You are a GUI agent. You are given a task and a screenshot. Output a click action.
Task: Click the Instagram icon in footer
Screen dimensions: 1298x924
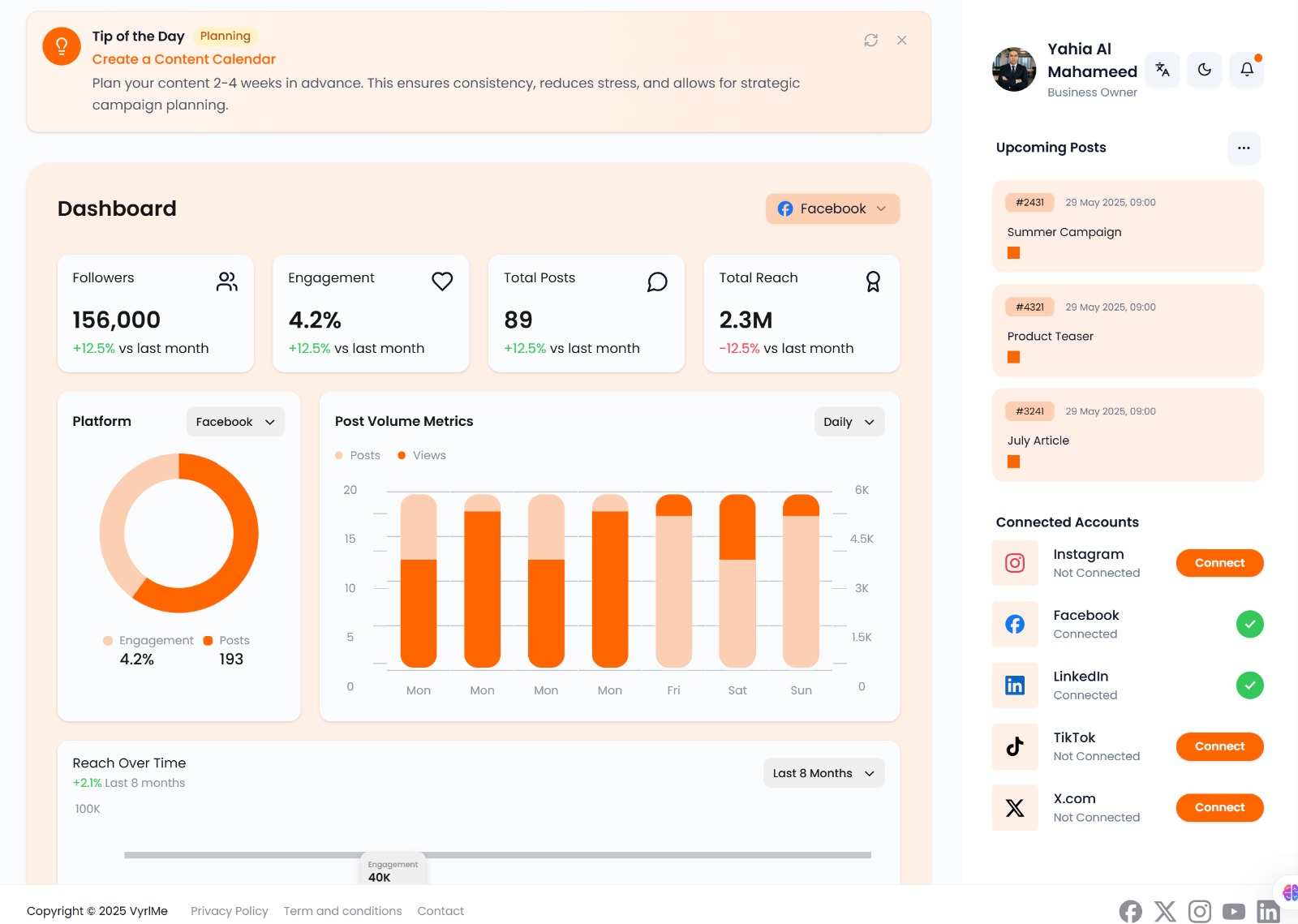click(1199, 912)
